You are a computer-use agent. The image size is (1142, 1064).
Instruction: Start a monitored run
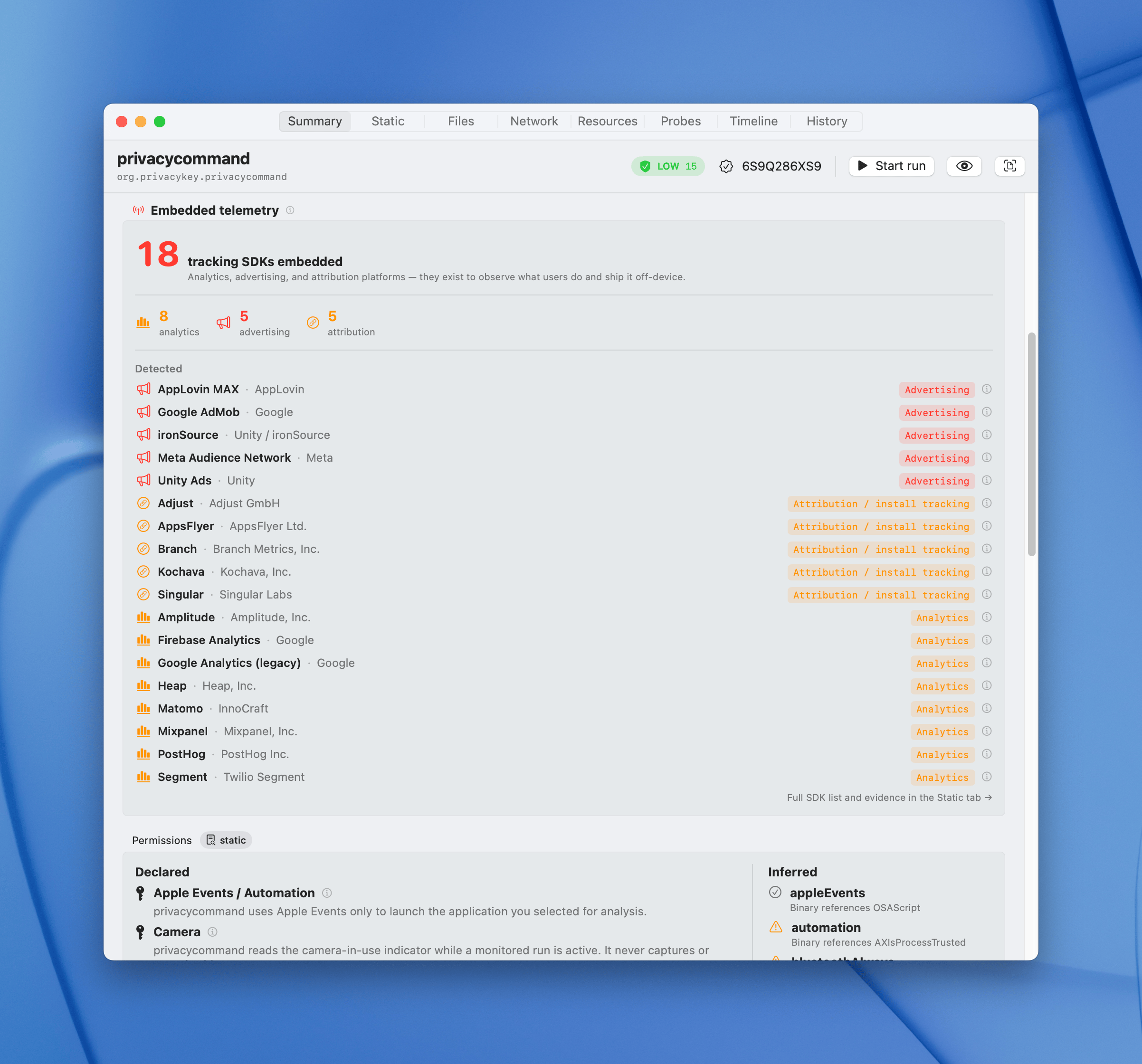[892, 166]
